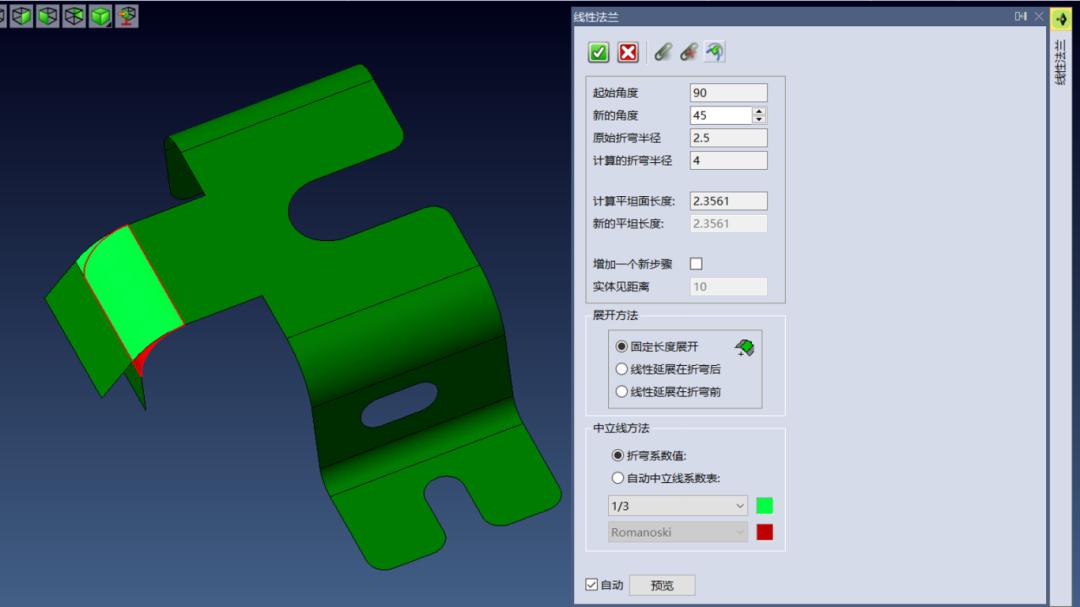The image size is (1080, 607).
Task: Click the 原始折弯半径 field showing 2.5
Action: pos(729,138)
